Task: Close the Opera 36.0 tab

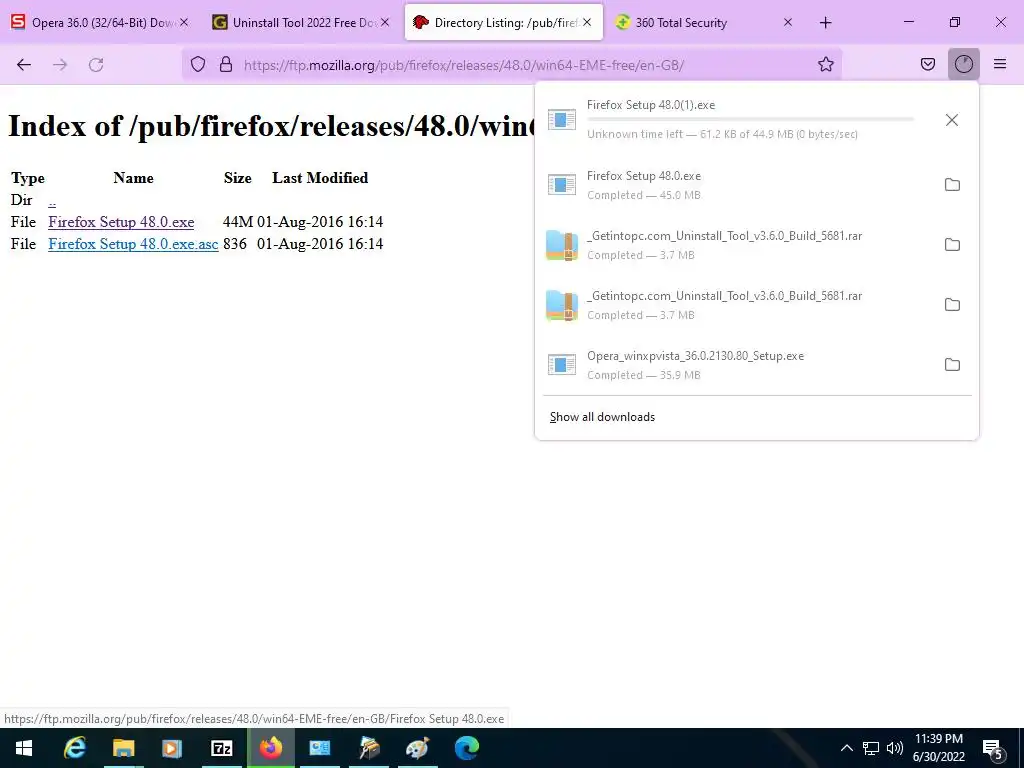Action: click(x=184, y=22)
